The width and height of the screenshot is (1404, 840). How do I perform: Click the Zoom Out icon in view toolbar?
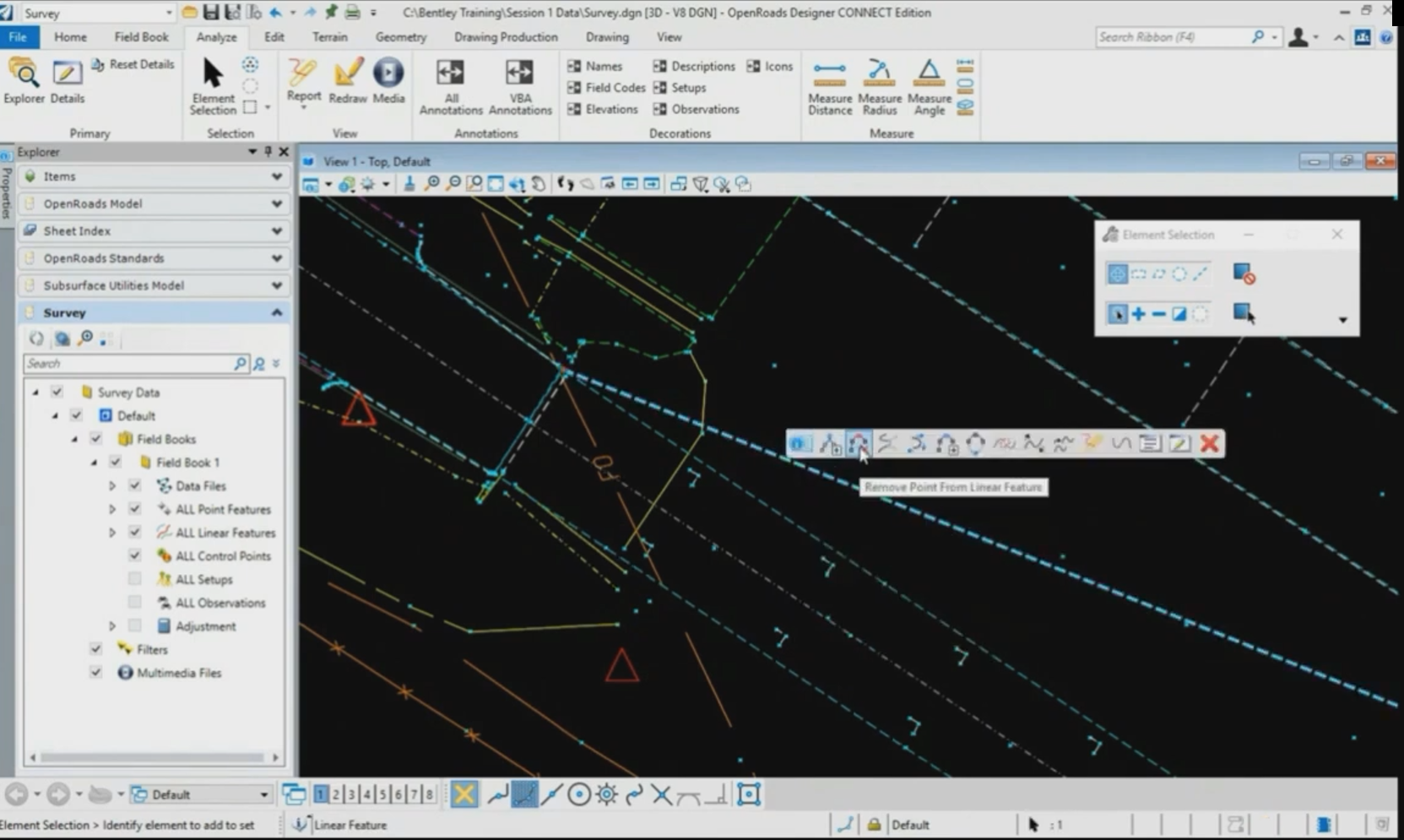[453, 184]
